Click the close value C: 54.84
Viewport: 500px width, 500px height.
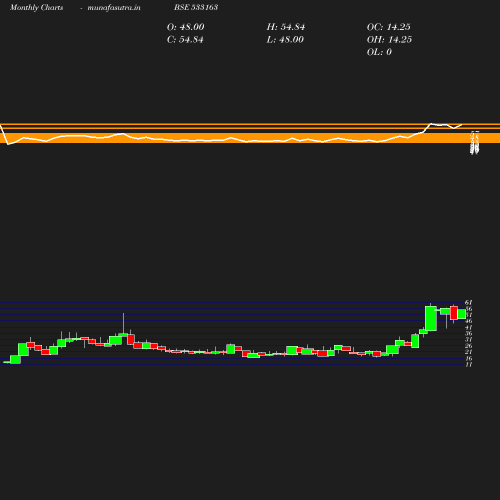[185, 40]
